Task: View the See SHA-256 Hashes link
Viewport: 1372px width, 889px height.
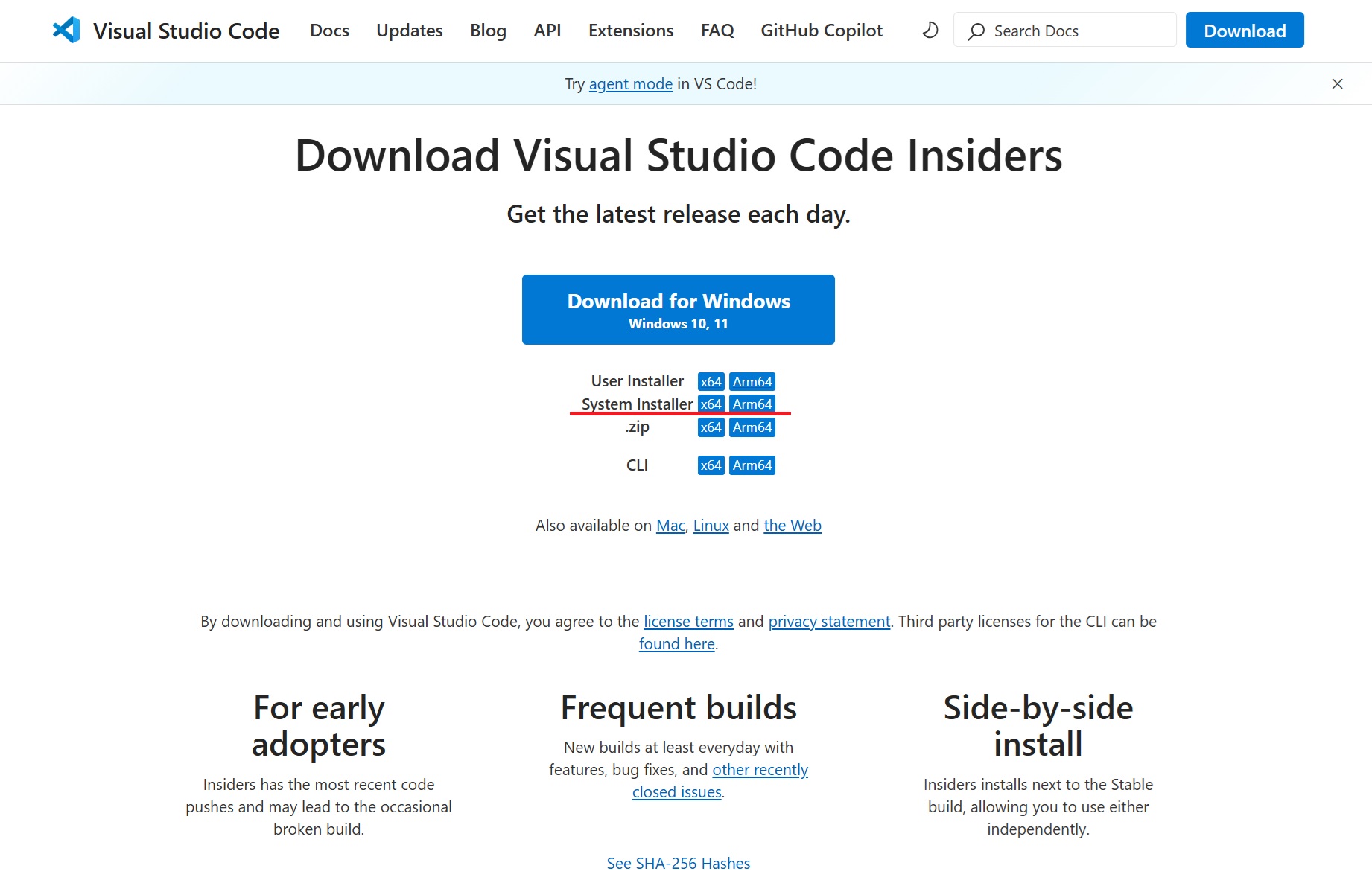Action: tap(678, 864)
